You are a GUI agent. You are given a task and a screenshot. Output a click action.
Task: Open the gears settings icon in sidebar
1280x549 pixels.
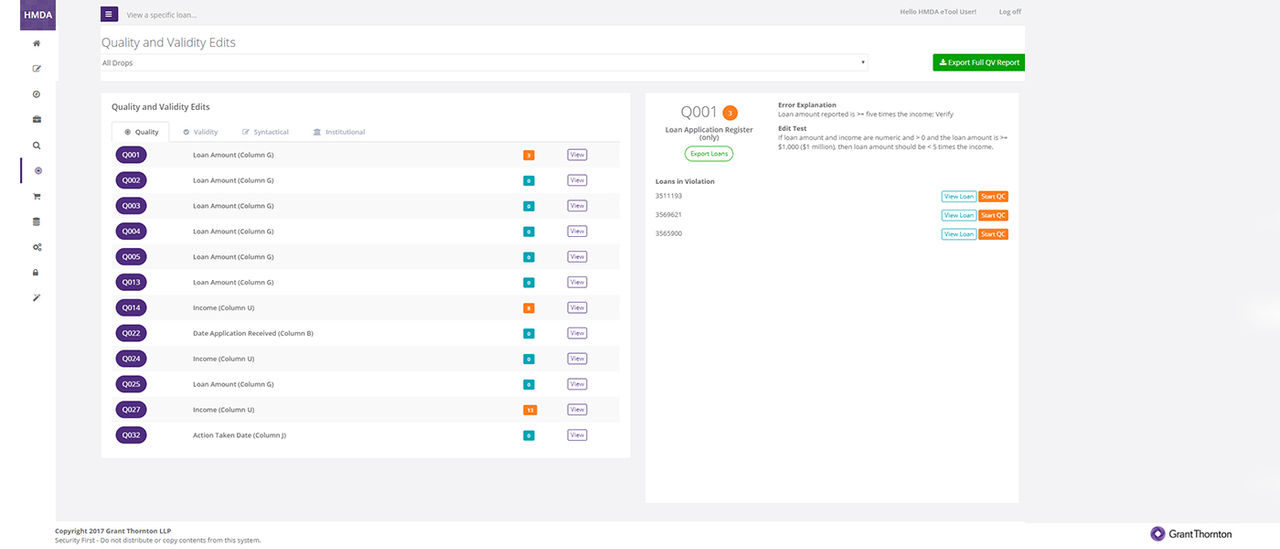(37, 247)
